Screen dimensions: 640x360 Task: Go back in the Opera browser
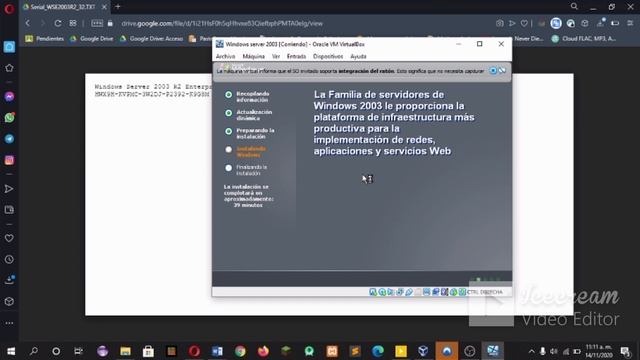28,23
